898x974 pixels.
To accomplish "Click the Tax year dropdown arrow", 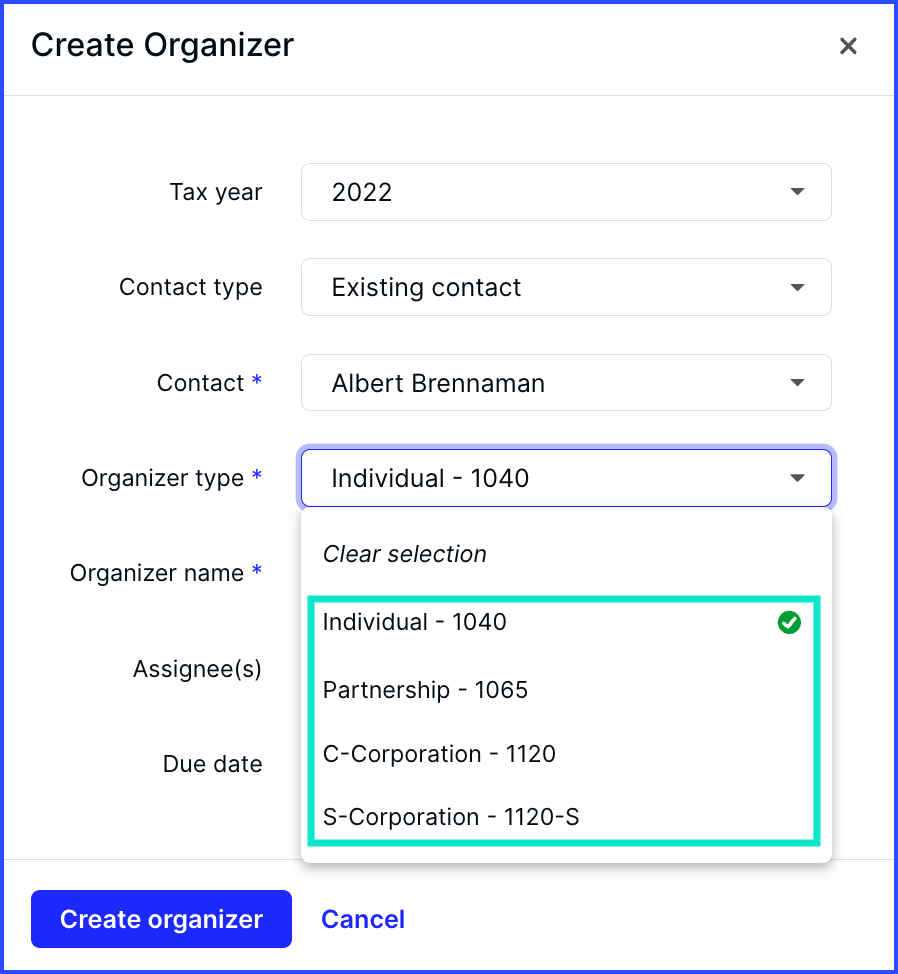I will (797, 192).
